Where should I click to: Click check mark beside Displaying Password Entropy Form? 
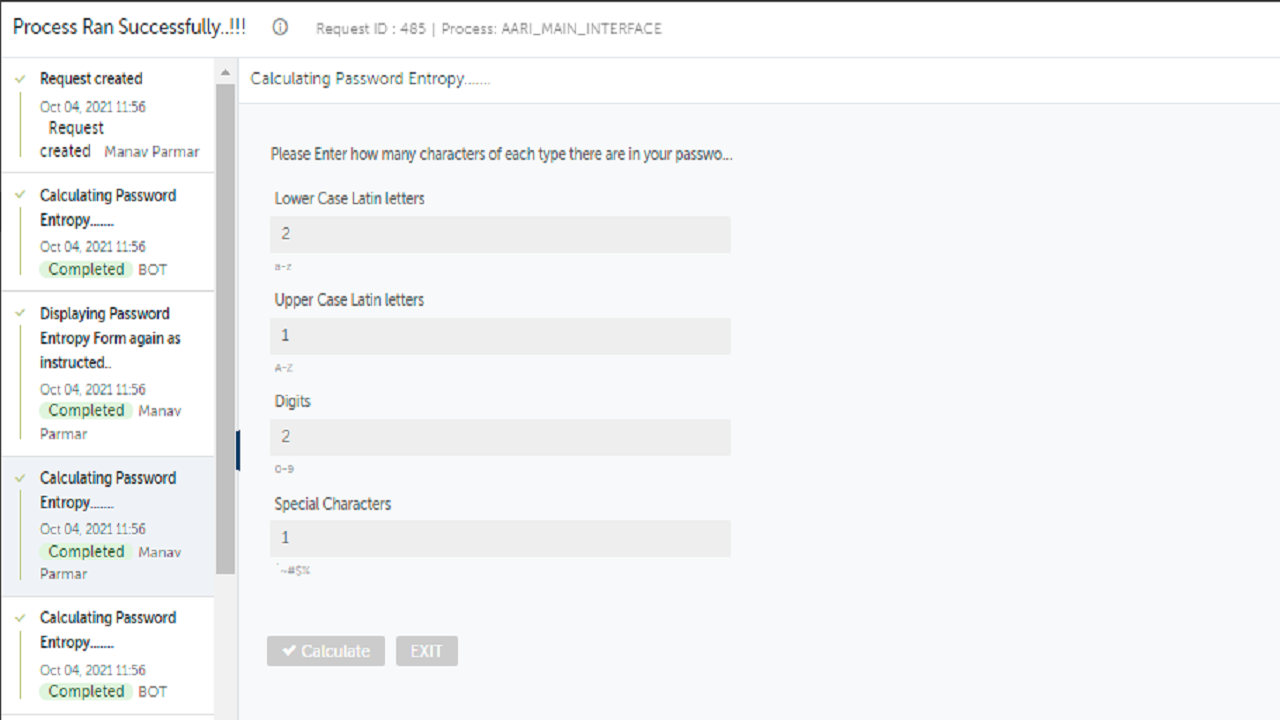tap(20, 313)
